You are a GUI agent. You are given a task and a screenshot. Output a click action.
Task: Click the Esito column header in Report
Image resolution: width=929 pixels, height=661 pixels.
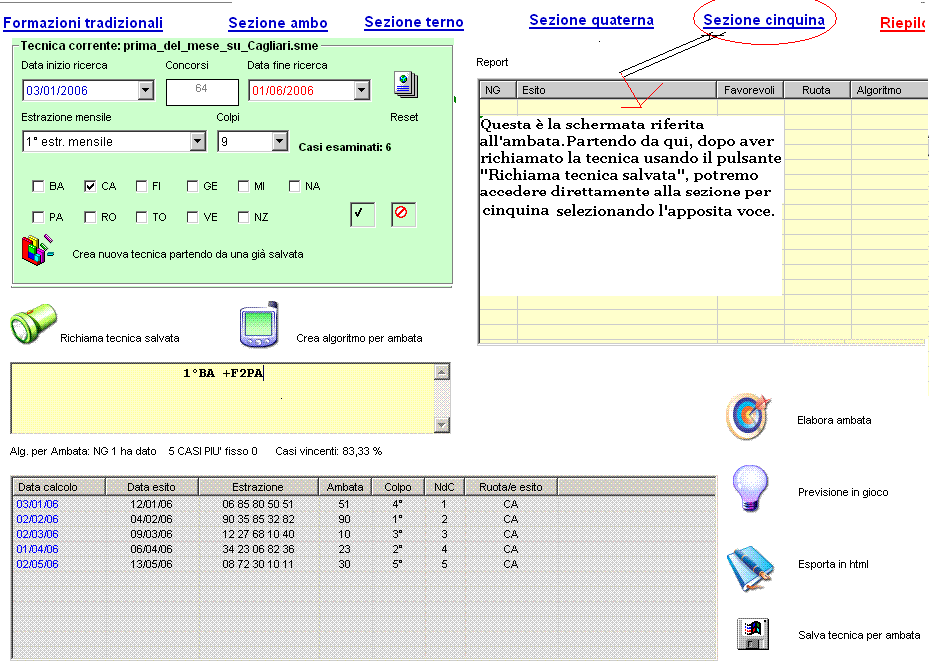coord(616,90)
